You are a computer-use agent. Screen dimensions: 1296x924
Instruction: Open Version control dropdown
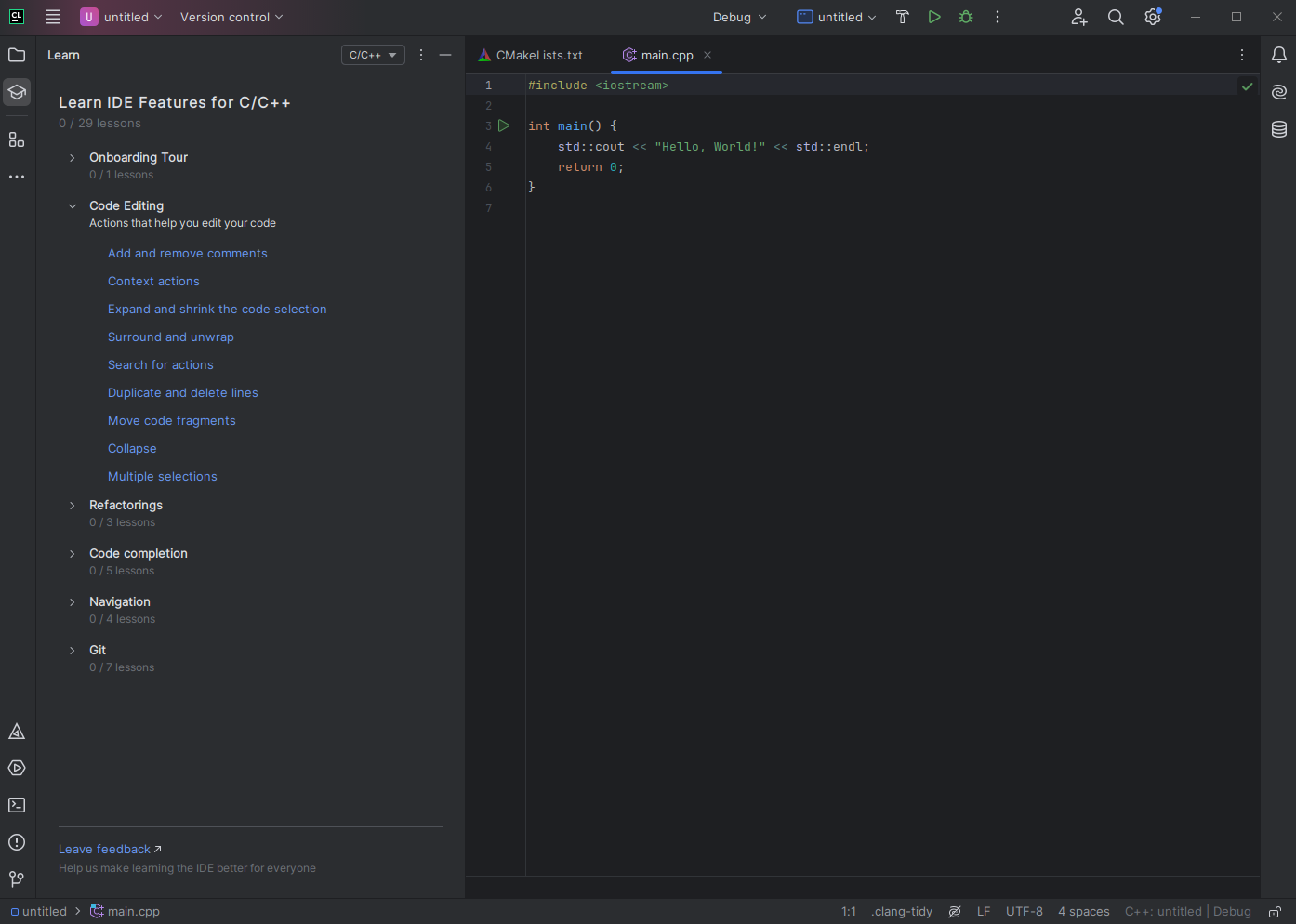[231, 17]
